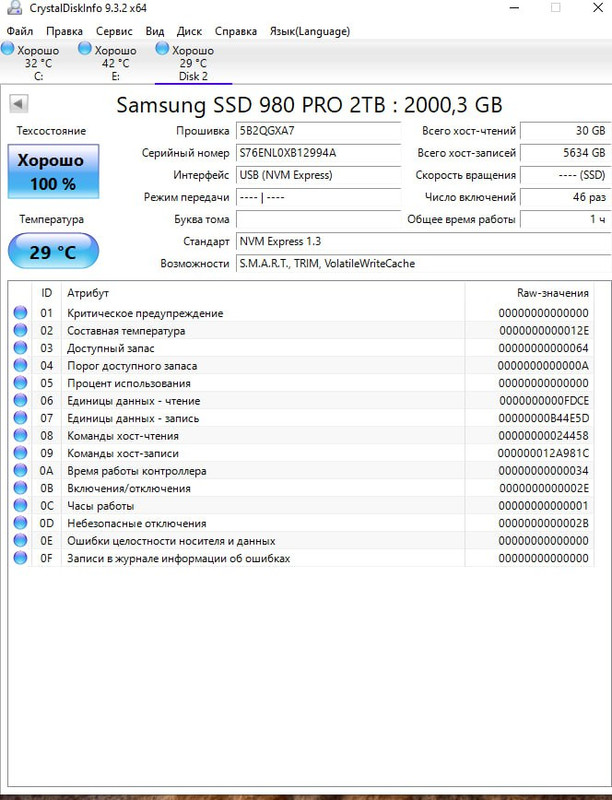Click status orb of attribute 01 row

coord(20,313)
